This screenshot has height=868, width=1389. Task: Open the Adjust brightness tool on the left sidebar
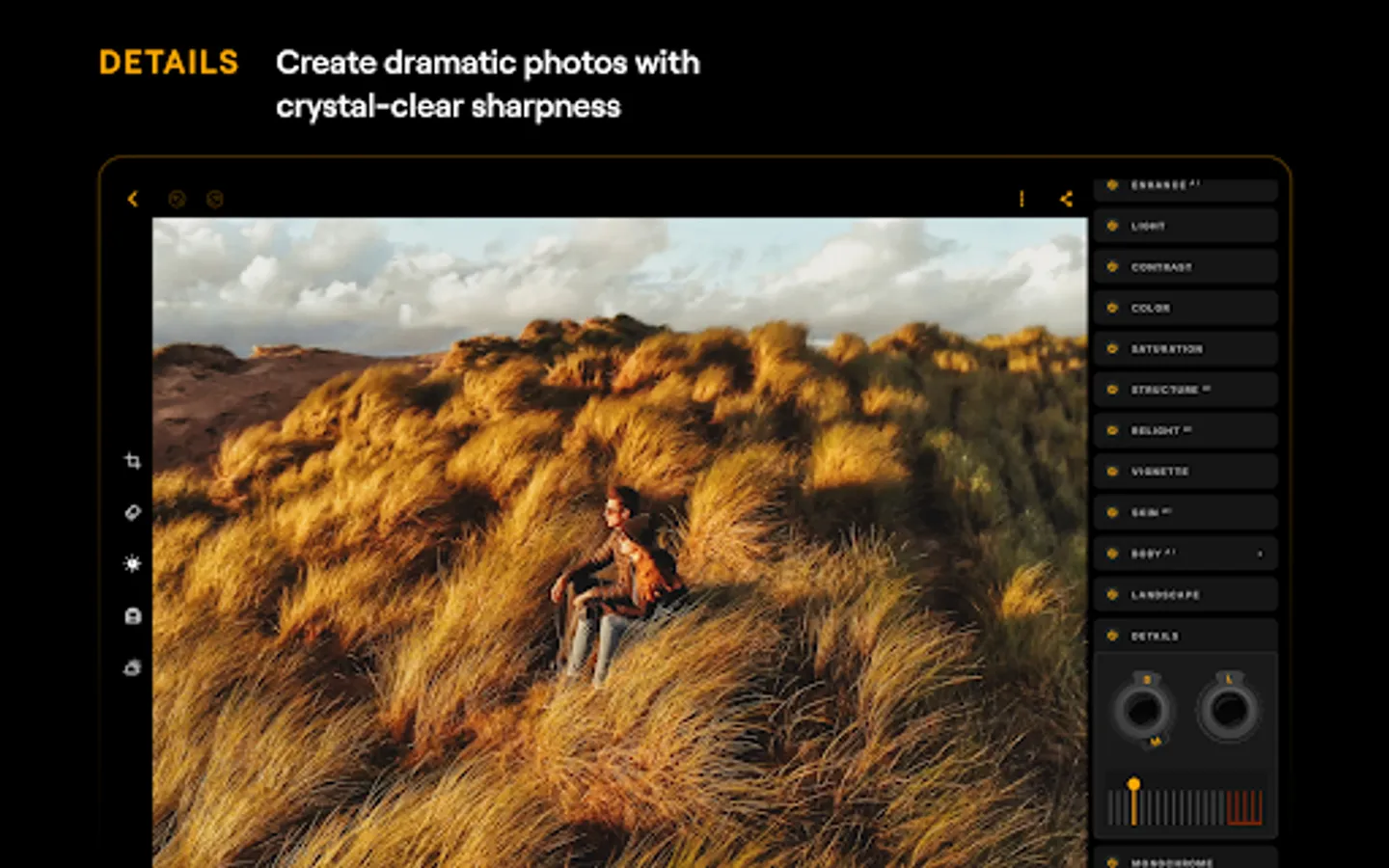tap(132, 564)
